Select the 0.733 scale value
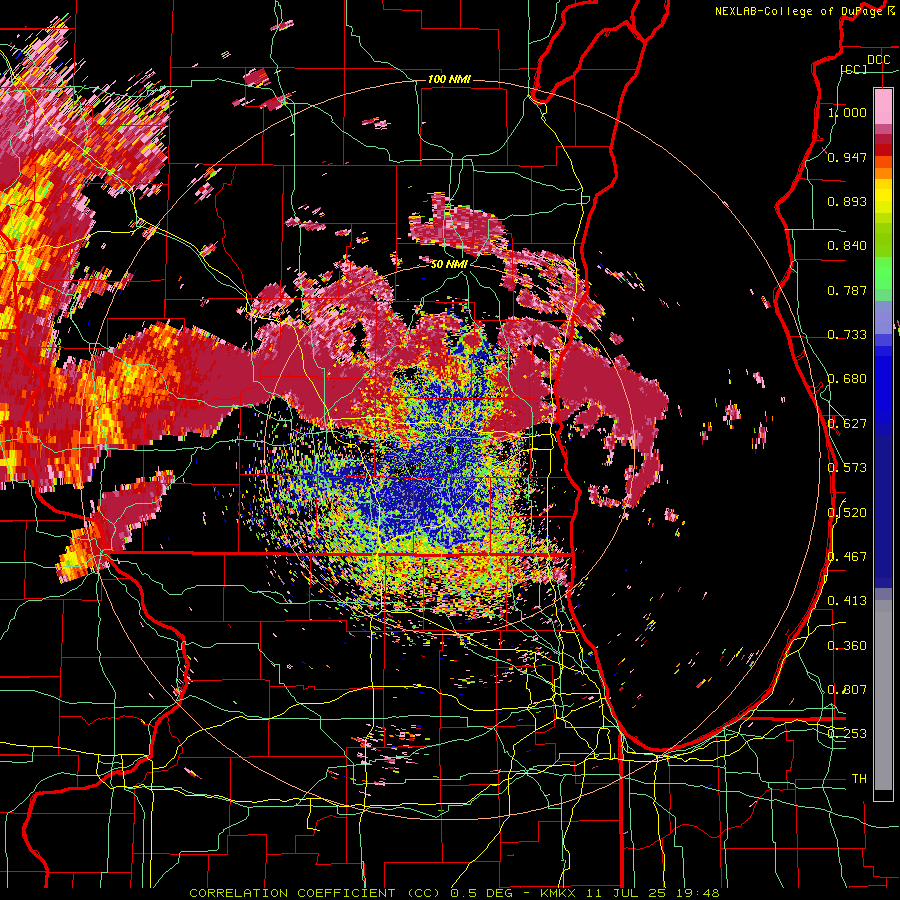900x900 pixels. click(x=847, y=335)
